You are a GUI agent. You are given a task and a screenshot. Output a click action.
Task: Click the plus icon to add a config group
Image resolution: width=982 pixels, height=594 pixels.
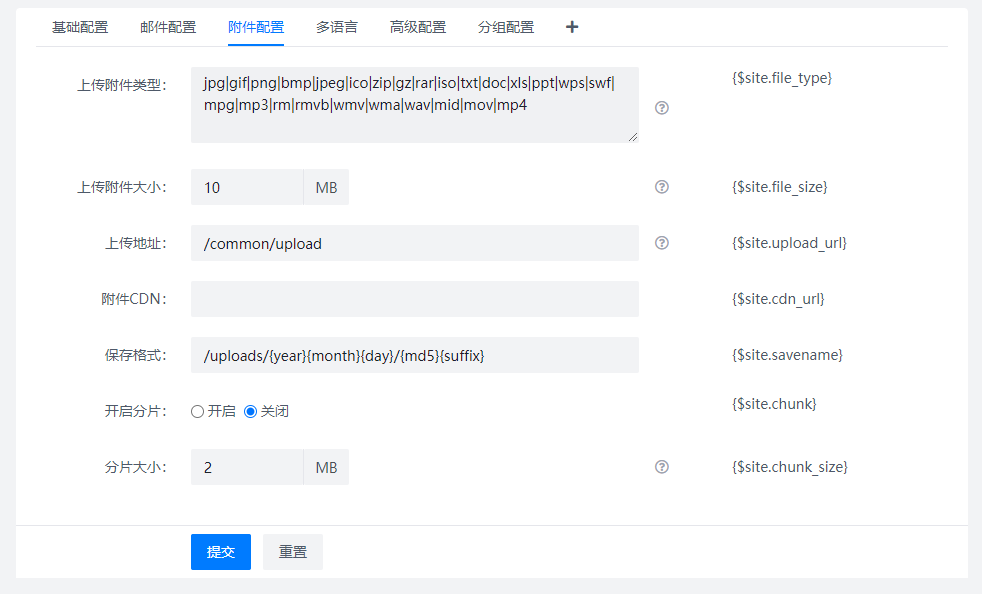click(572, 27)
